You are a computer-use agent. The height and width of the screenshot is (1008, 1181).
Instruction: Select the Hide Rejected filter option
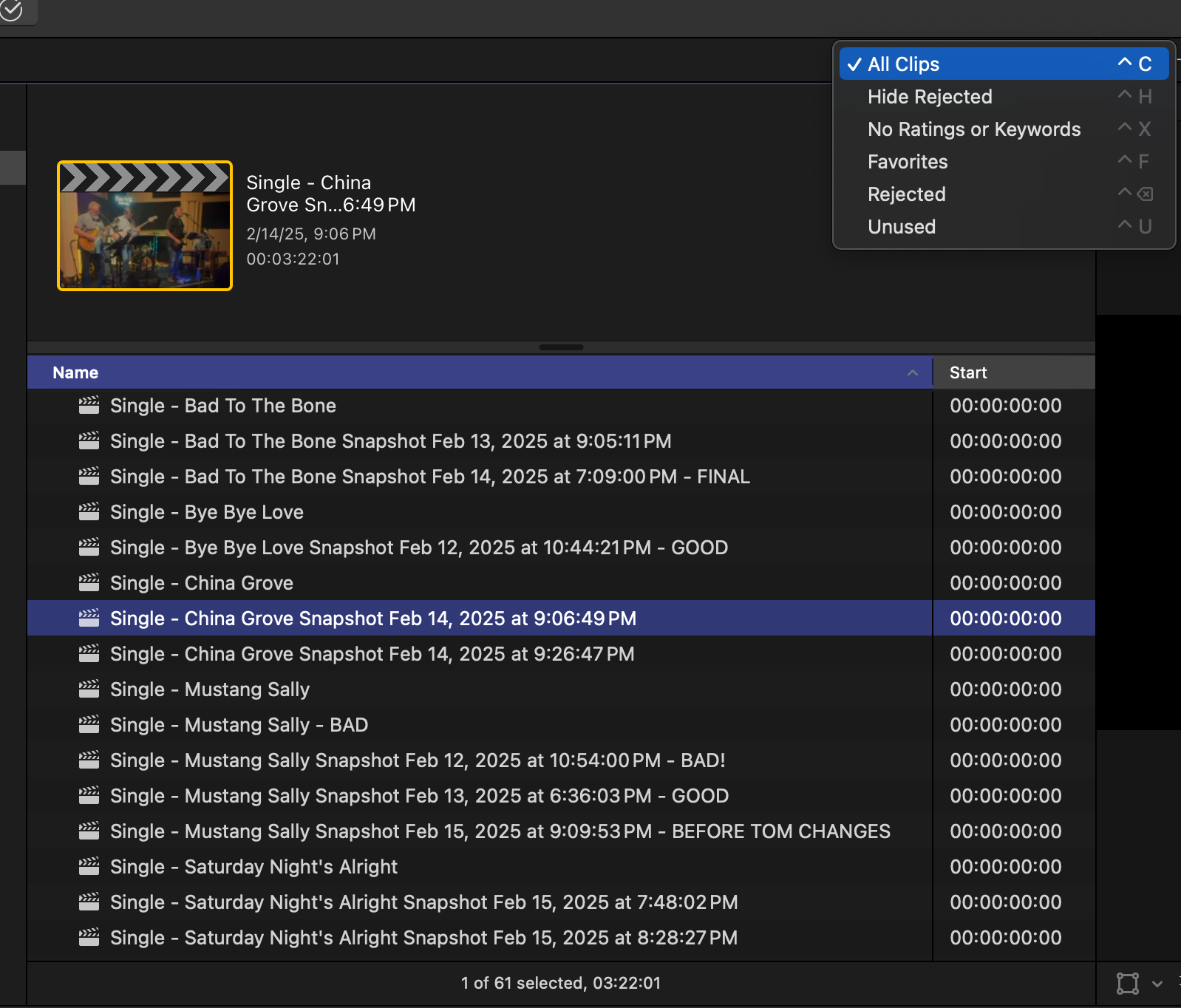[x=930, y=97]
